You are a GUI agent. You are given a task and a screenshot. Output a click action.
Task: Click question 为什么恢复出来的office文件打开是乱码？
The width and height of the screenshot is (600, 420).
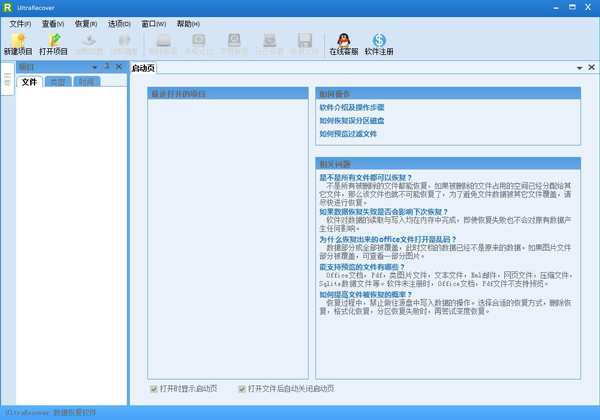(388, 239)
